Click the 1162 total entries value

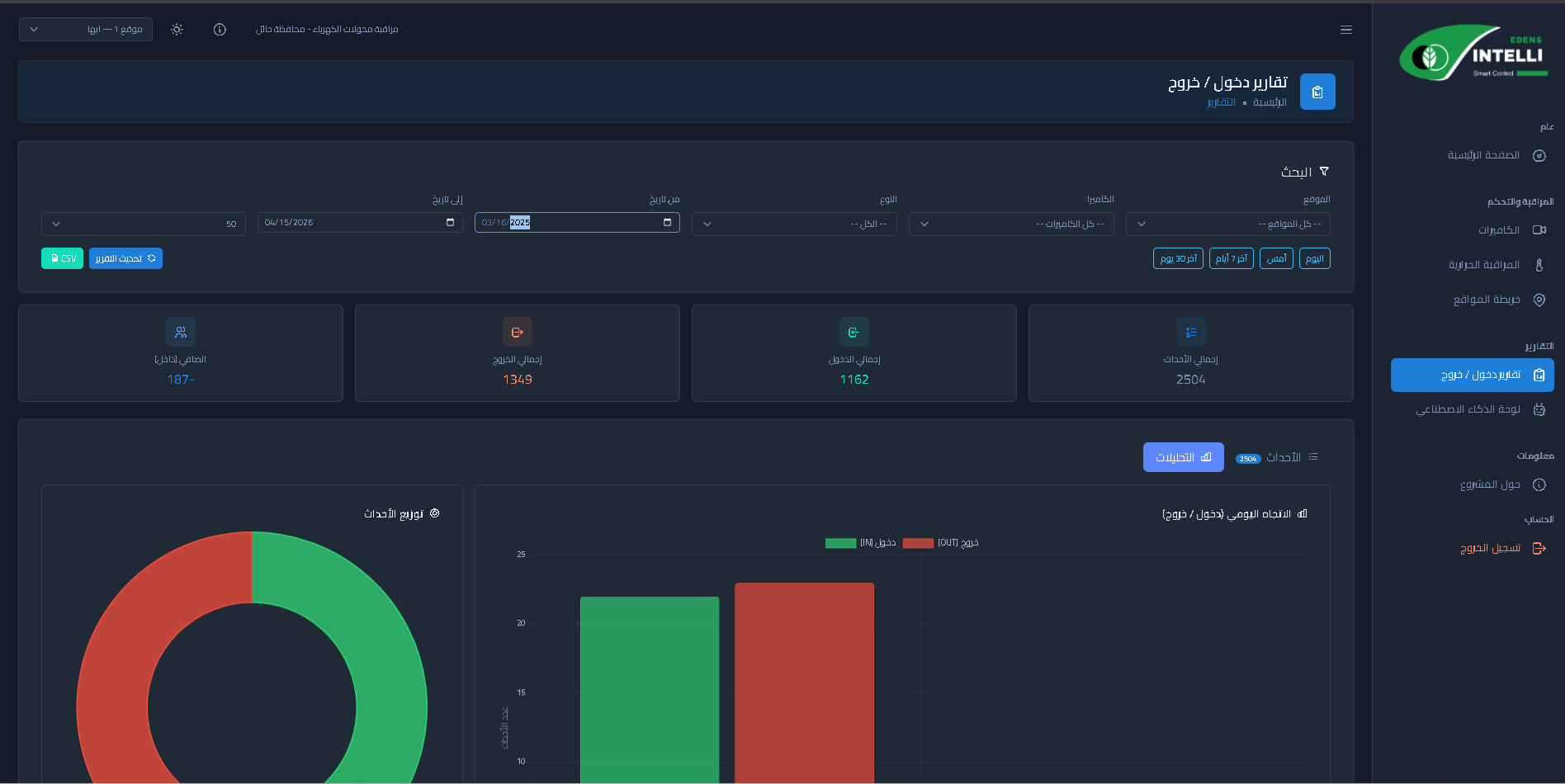pos(854,380)
